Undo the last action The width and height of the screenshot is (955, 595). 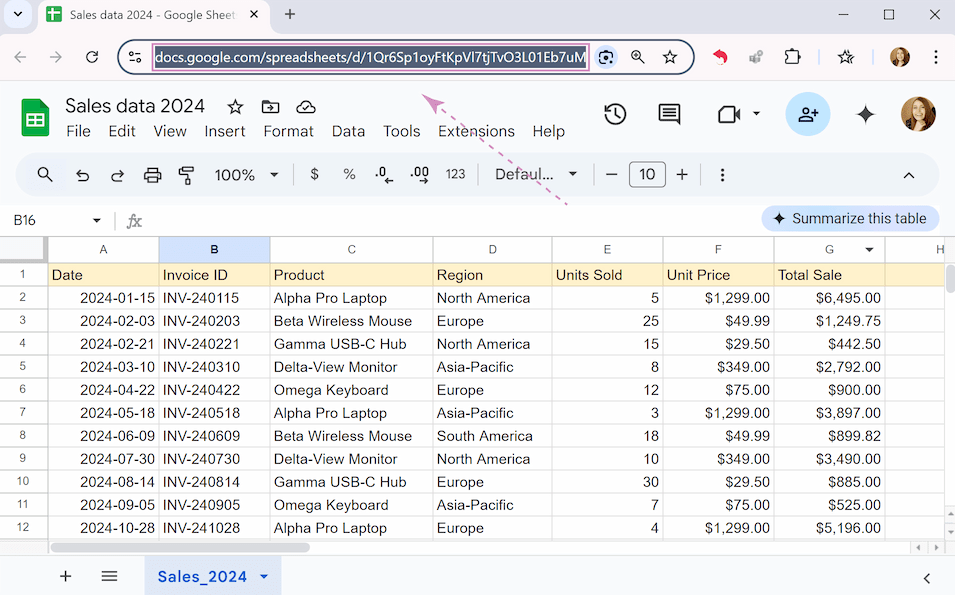pos(82,175)
